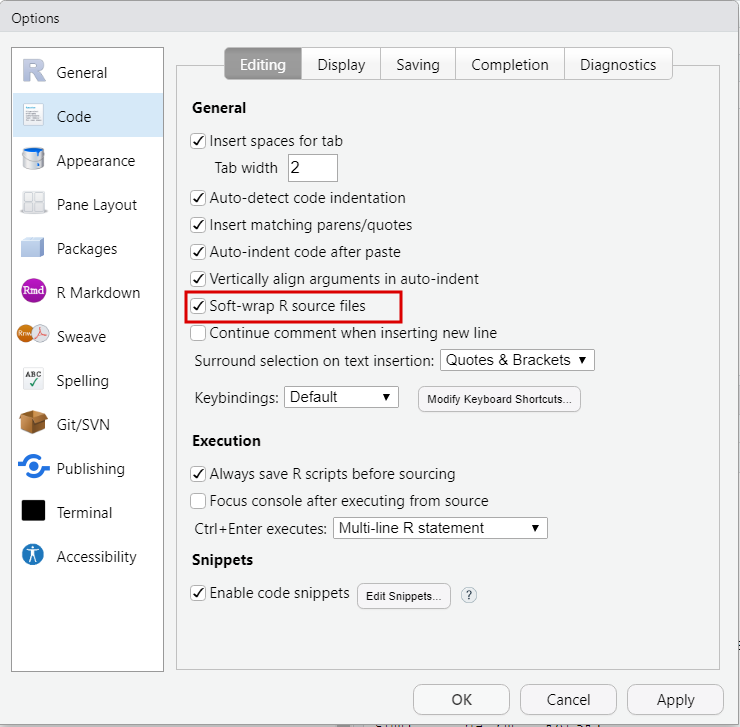Click the Git/SVN box icon

[x=34, y=424]
